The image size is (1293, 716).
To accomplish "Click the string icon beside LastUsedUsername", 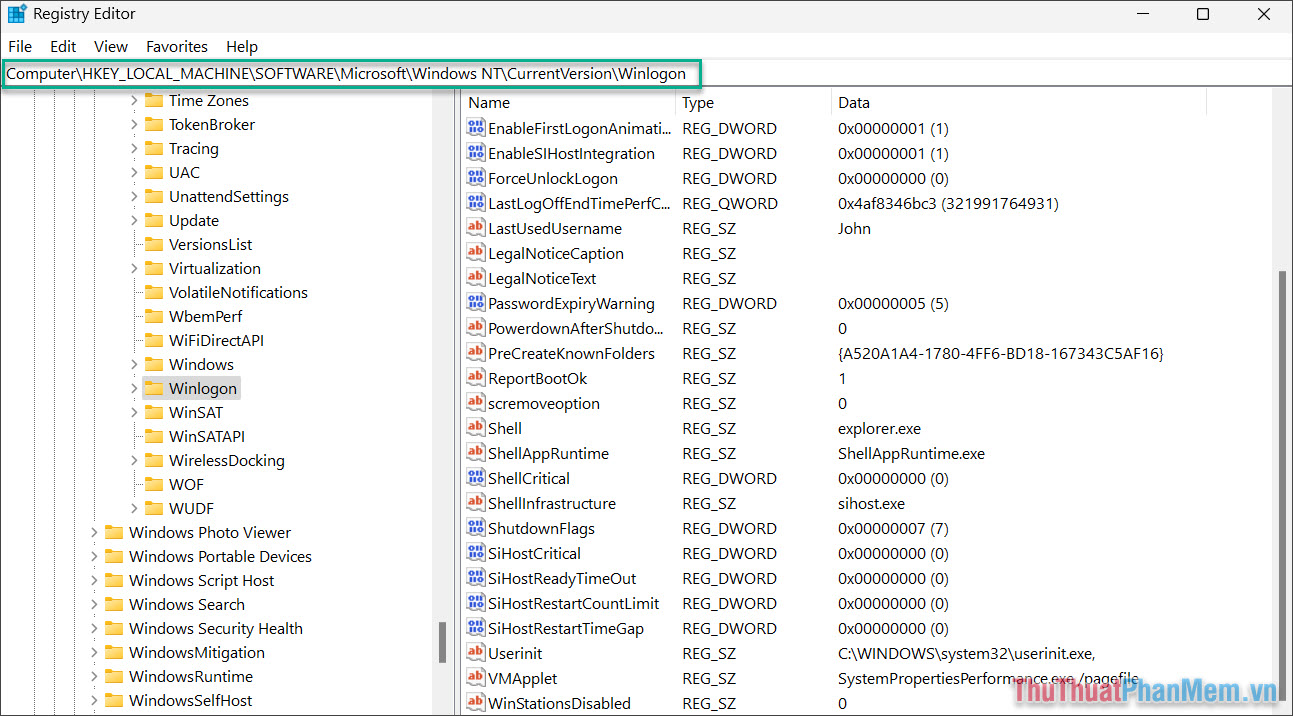I will pyautogui.click(x=476, y=228).
